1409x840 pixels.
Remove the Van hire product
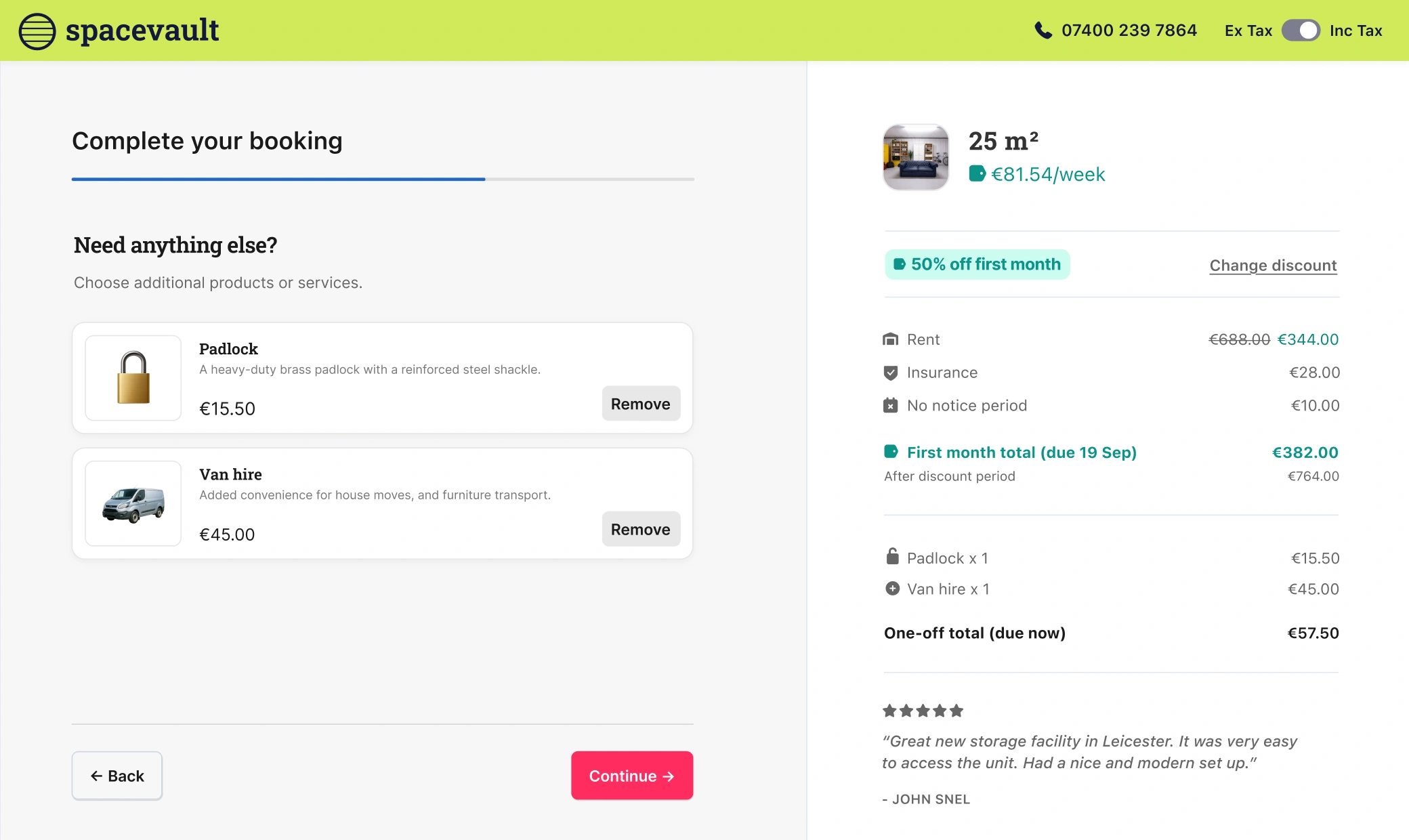click(x=640, y=528)
